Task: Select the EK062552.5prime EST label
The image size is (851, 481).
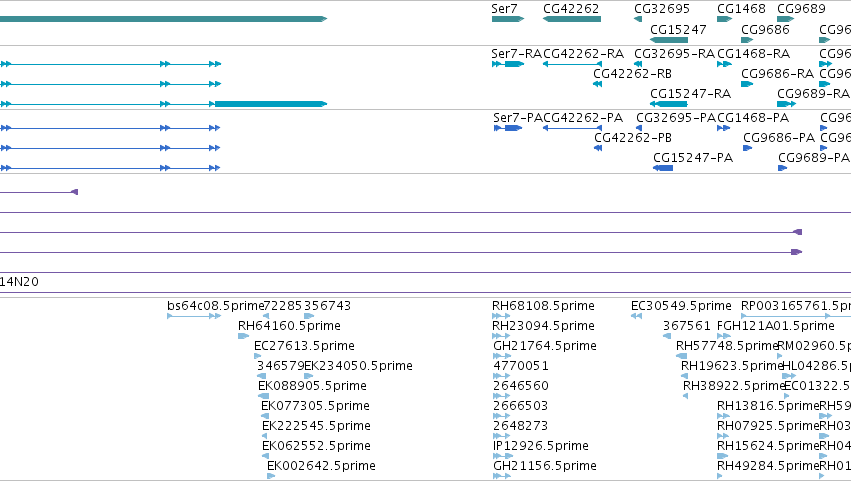Action: [x=316, y=446]
